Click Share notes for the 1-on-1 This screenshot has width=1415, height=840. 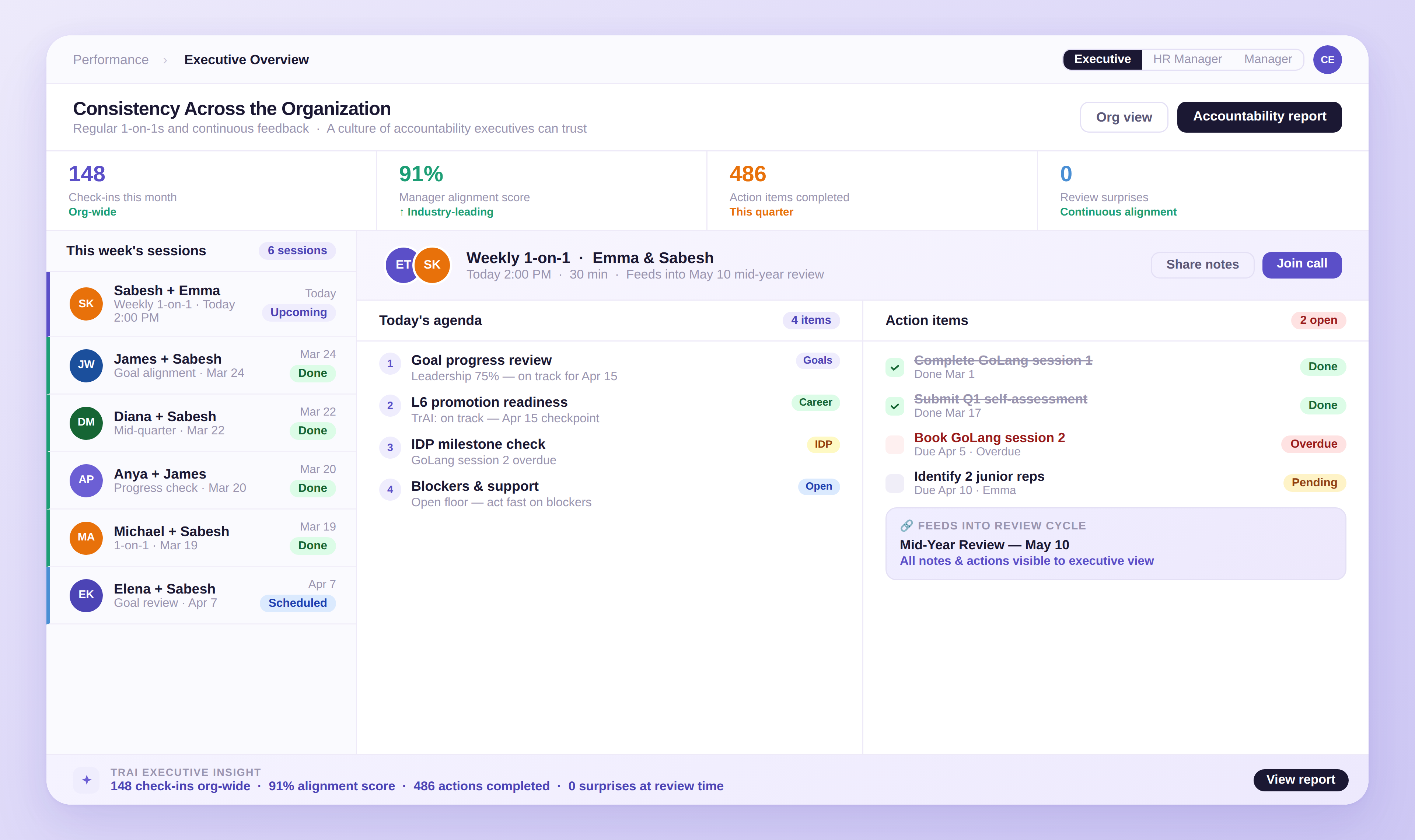1202,264
